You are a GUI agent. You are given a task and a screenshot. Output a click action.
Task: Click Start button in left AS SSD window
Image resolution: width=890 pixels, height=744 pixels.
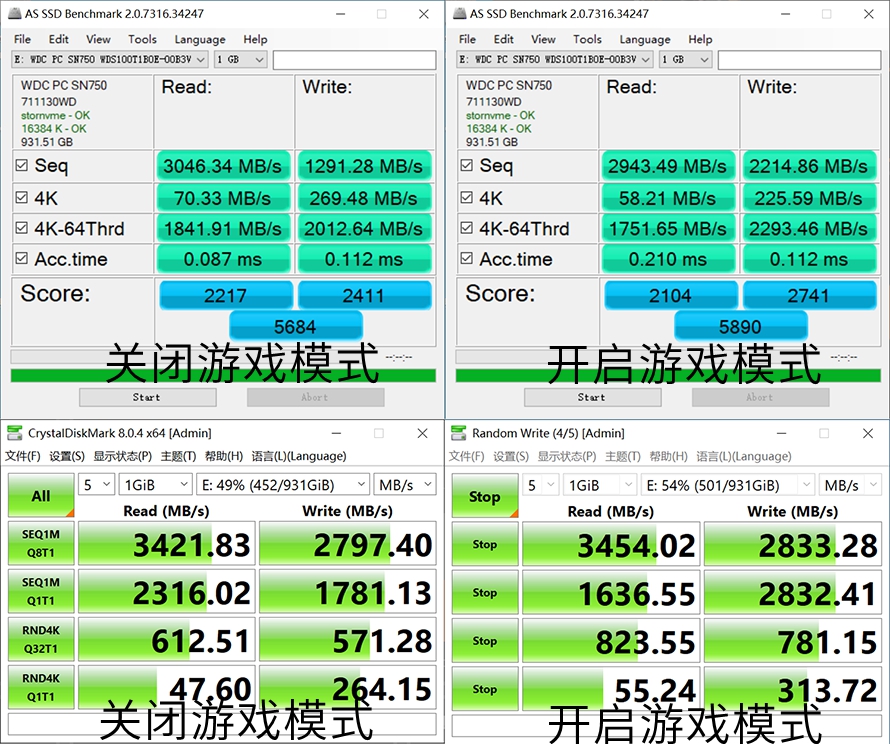tap(148, 397)
